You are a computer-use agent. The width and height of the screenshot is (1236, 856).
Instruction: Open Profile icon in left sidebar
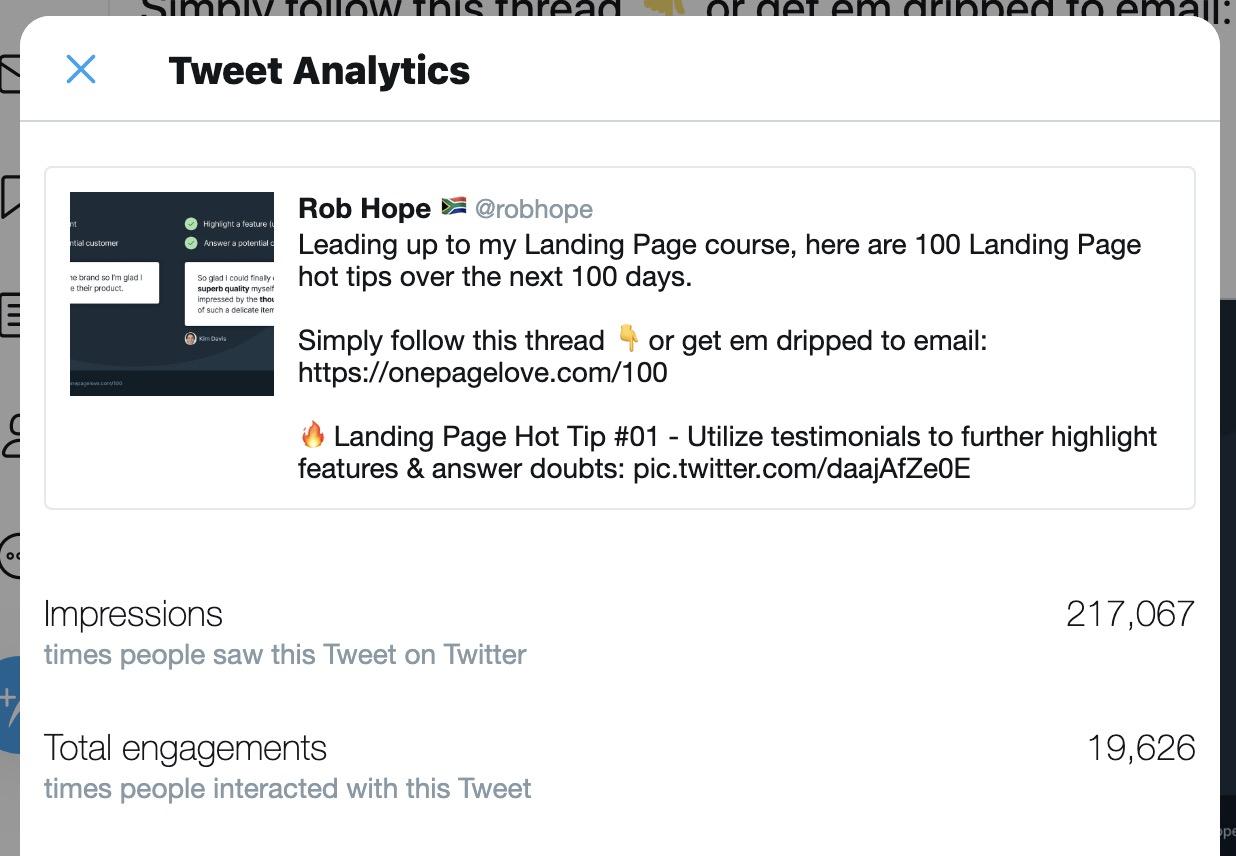click(x=11, y=436)
